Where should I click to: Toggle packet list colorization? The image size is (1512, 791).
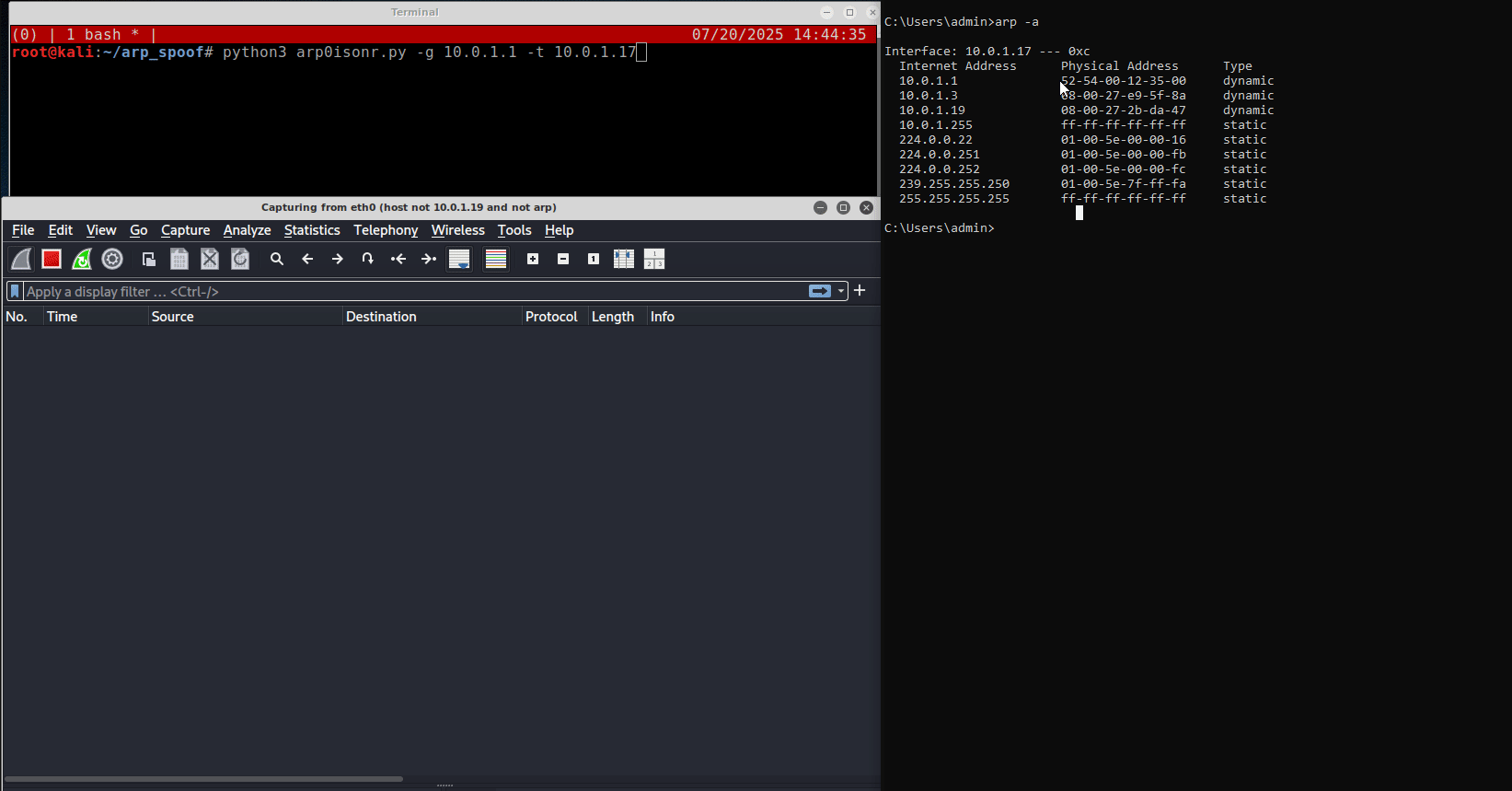click(496, 260)
